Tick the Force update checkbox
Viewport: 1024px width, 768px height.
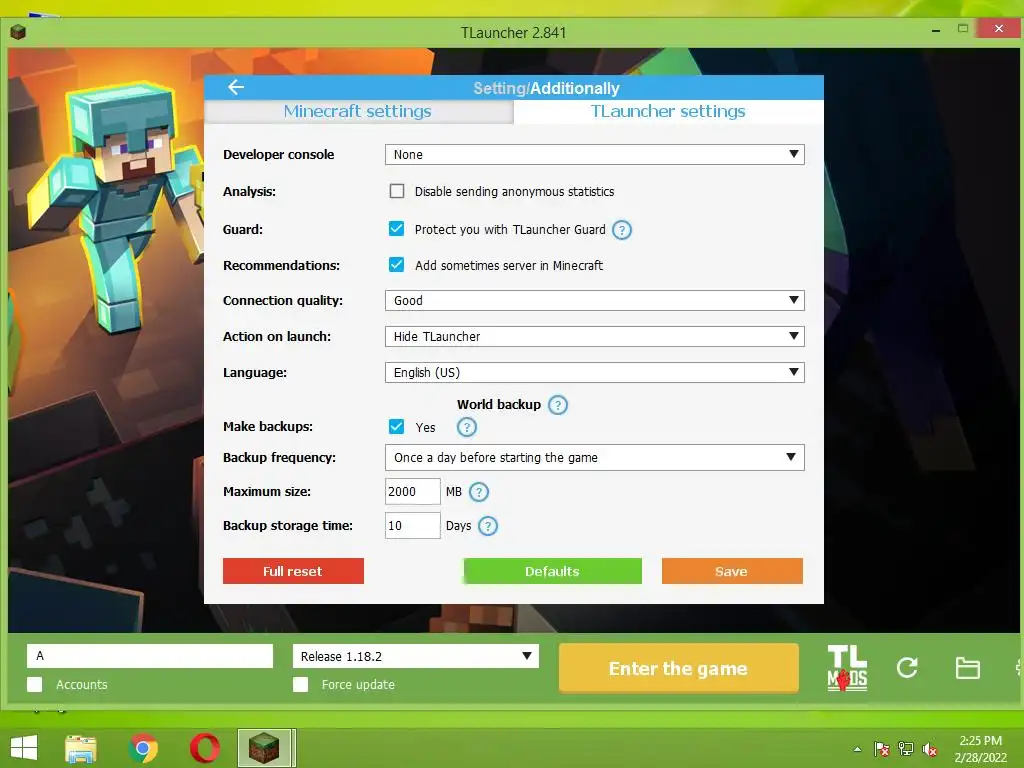click(300, 684)
